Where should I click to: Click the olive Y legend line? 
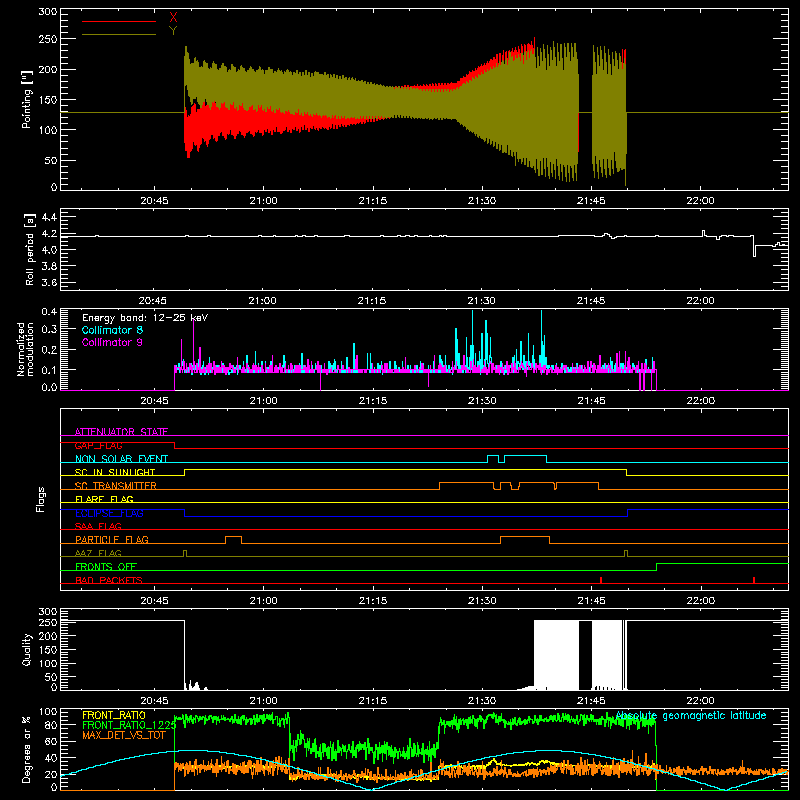119,34
